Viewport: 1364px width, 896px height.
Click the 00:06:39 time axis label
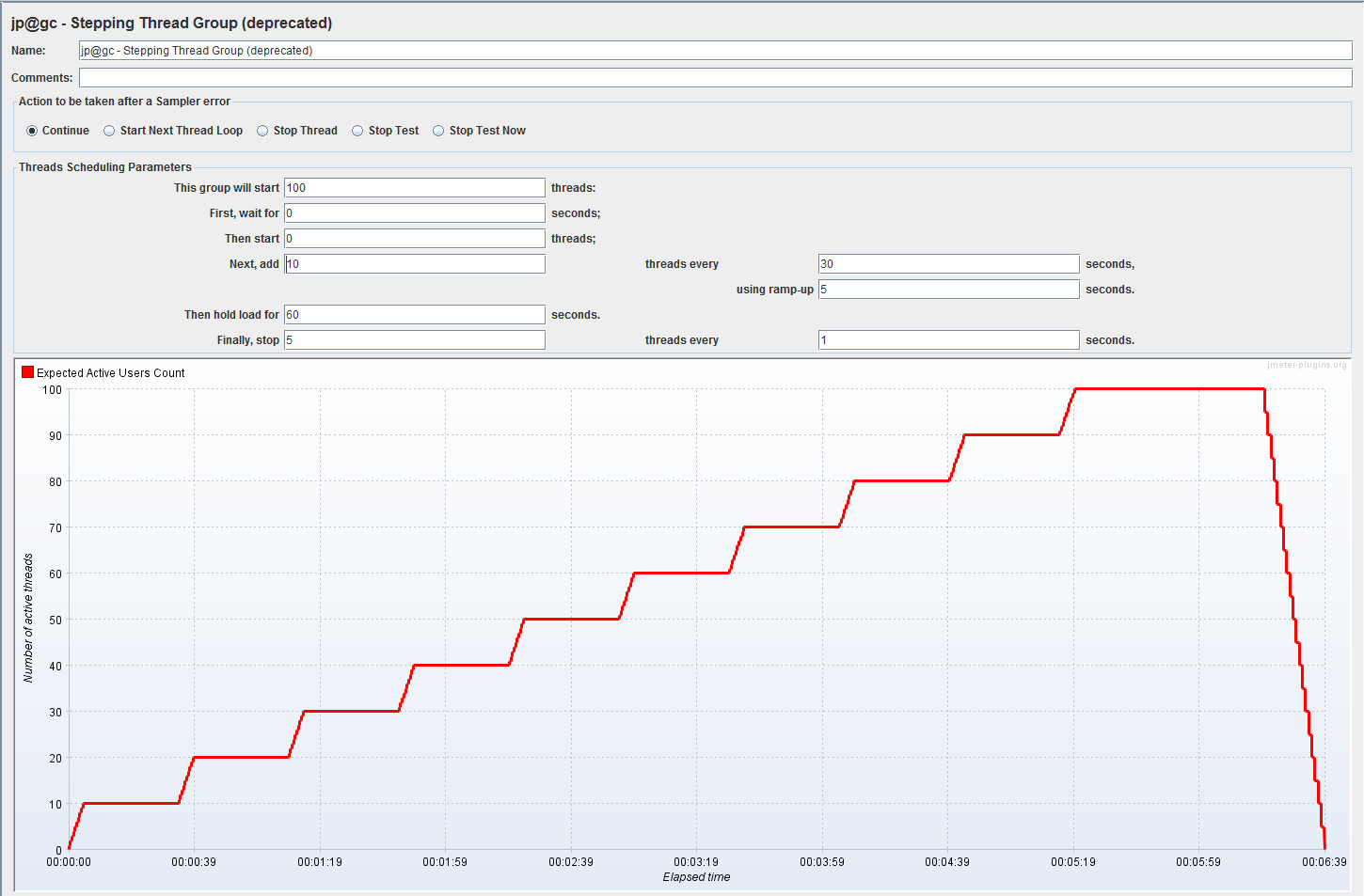(x=1324, y=862)
